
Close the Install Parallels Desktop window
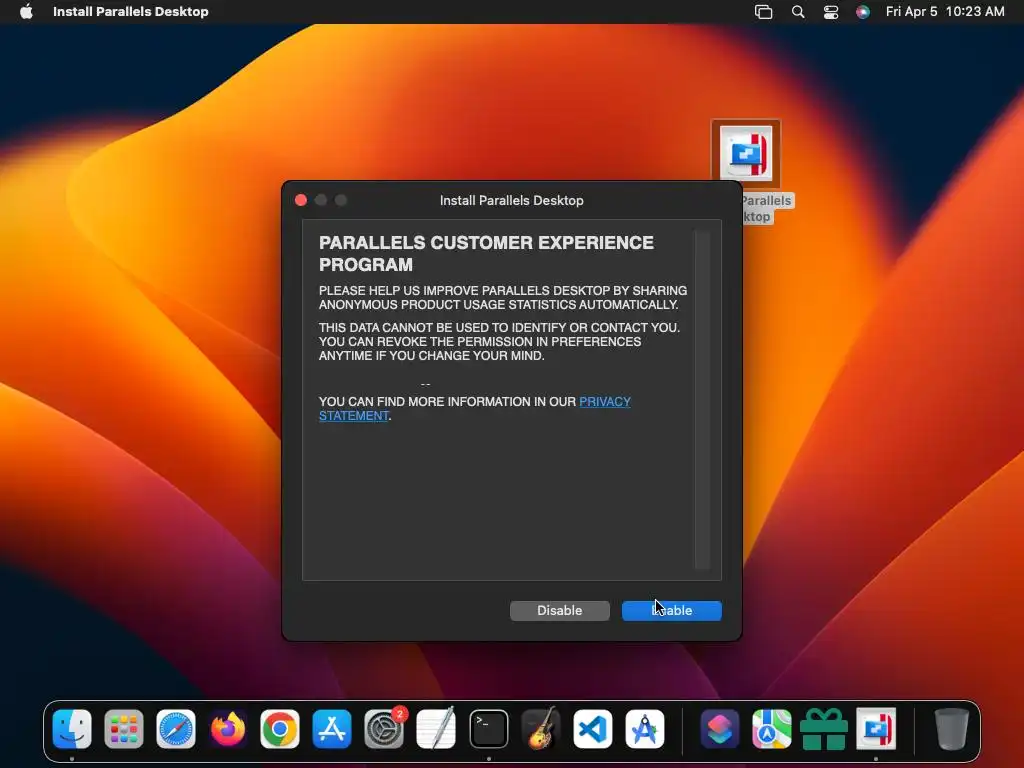point(301,200)
